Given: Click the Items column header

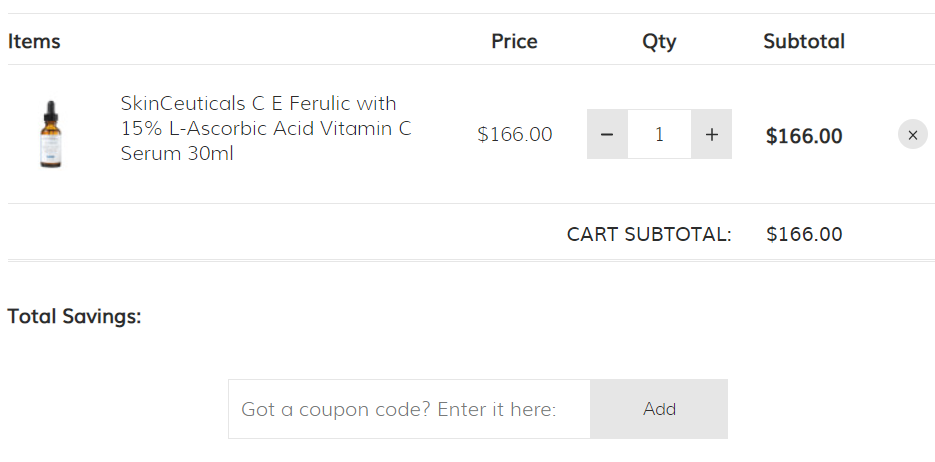Looking at the screenshot, I should [34, 41].
